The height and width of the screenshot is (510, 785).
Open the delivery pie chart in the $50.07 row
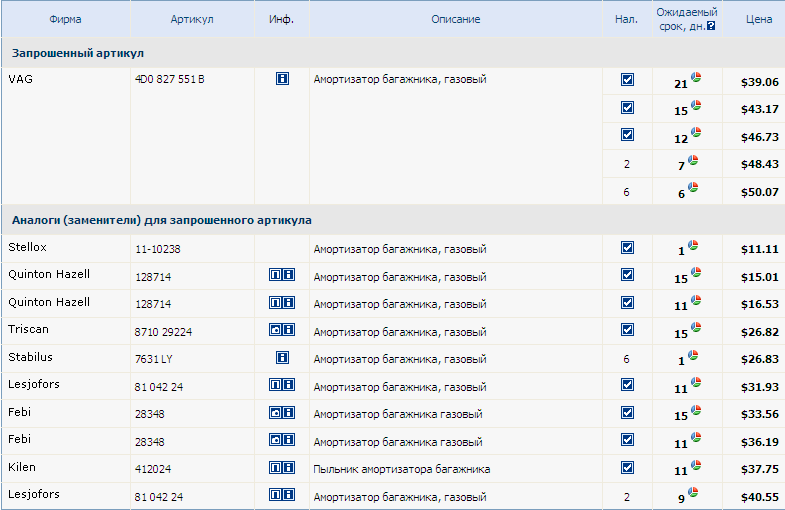(x=693, y=187)
